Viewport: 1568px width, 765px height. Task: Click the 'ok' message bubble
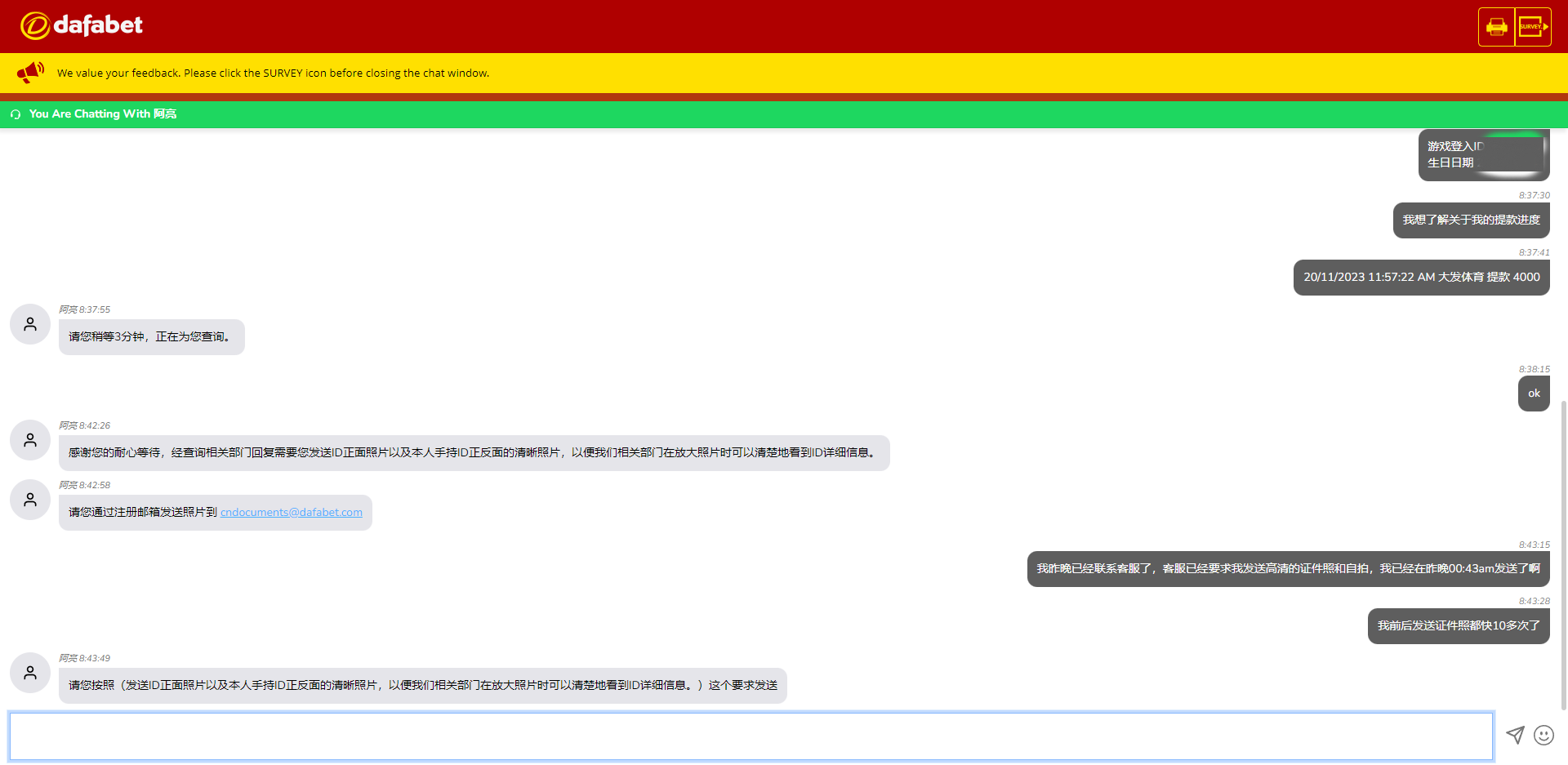(1534, 394)
